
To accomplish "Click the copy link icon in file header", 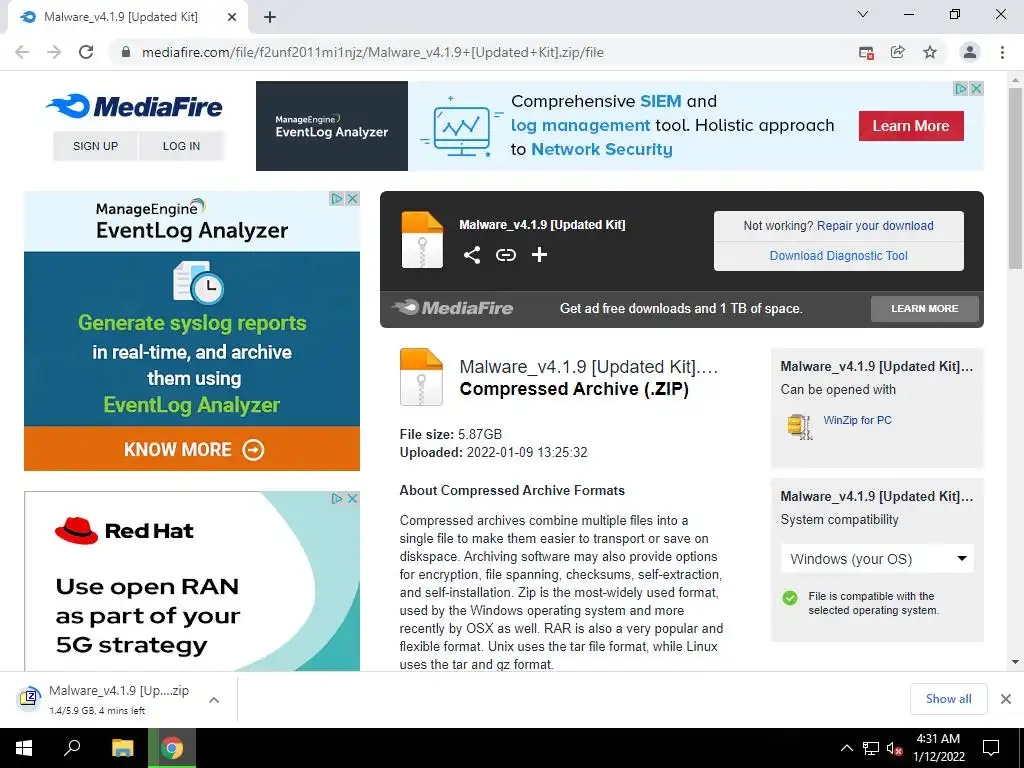I will pos(505,255).
